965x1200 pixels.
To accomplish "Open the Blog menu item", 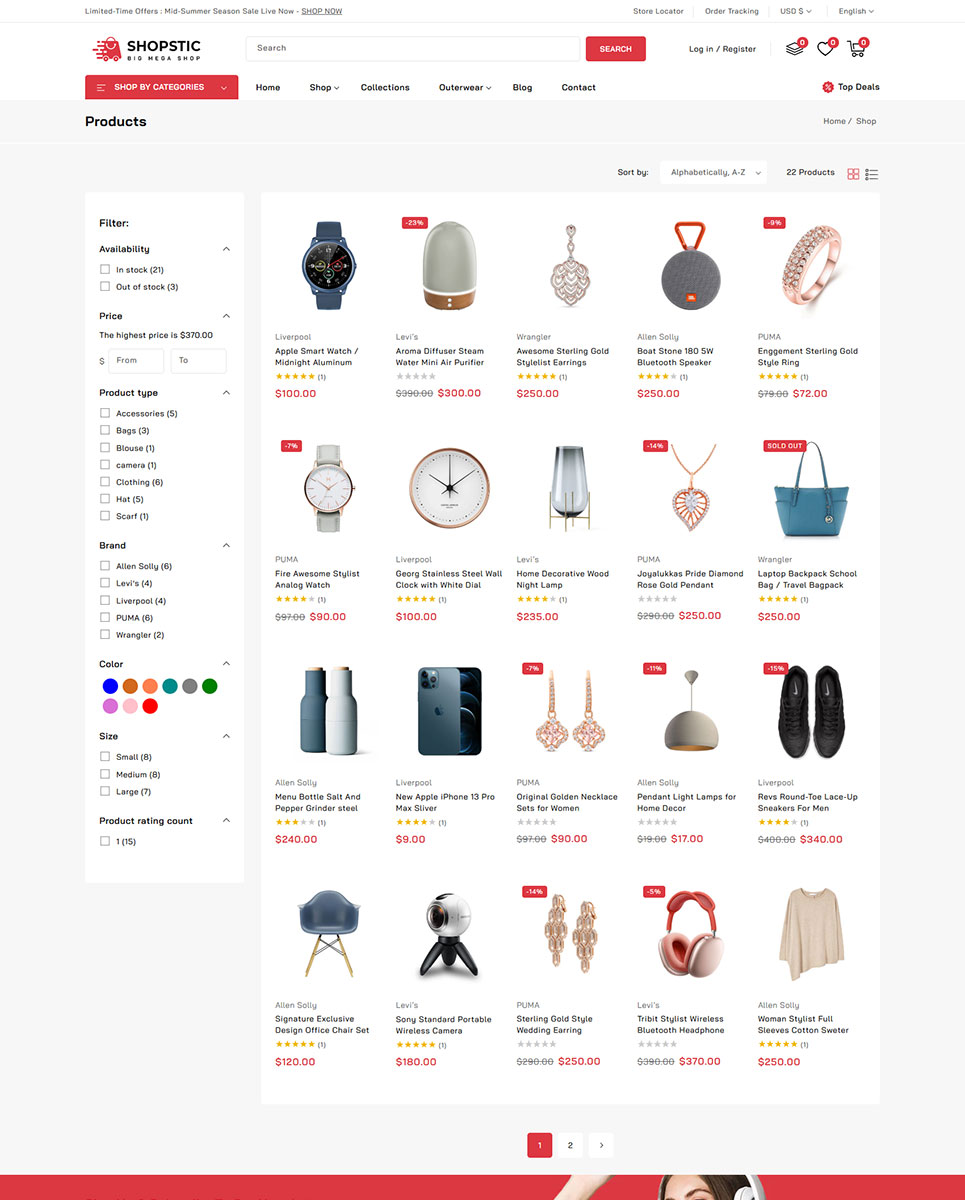I will click(x=522, y=88).
